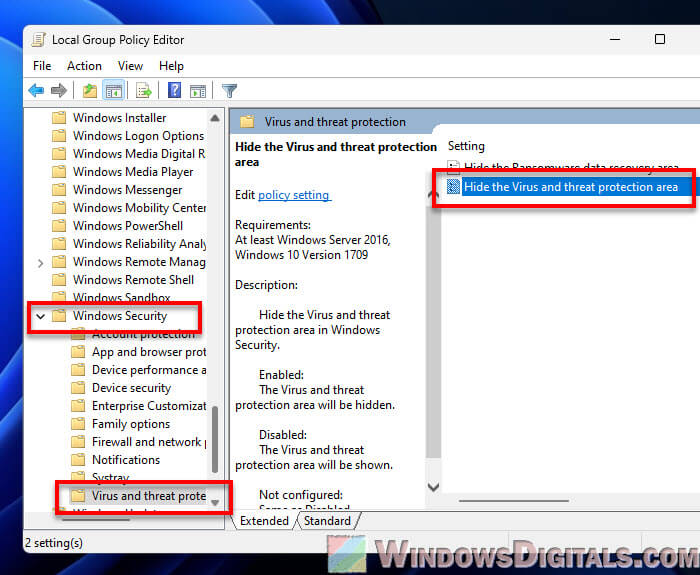Toggle the Show/Hide Action Pane icon

pyautogui.click(x=198, y=91)
